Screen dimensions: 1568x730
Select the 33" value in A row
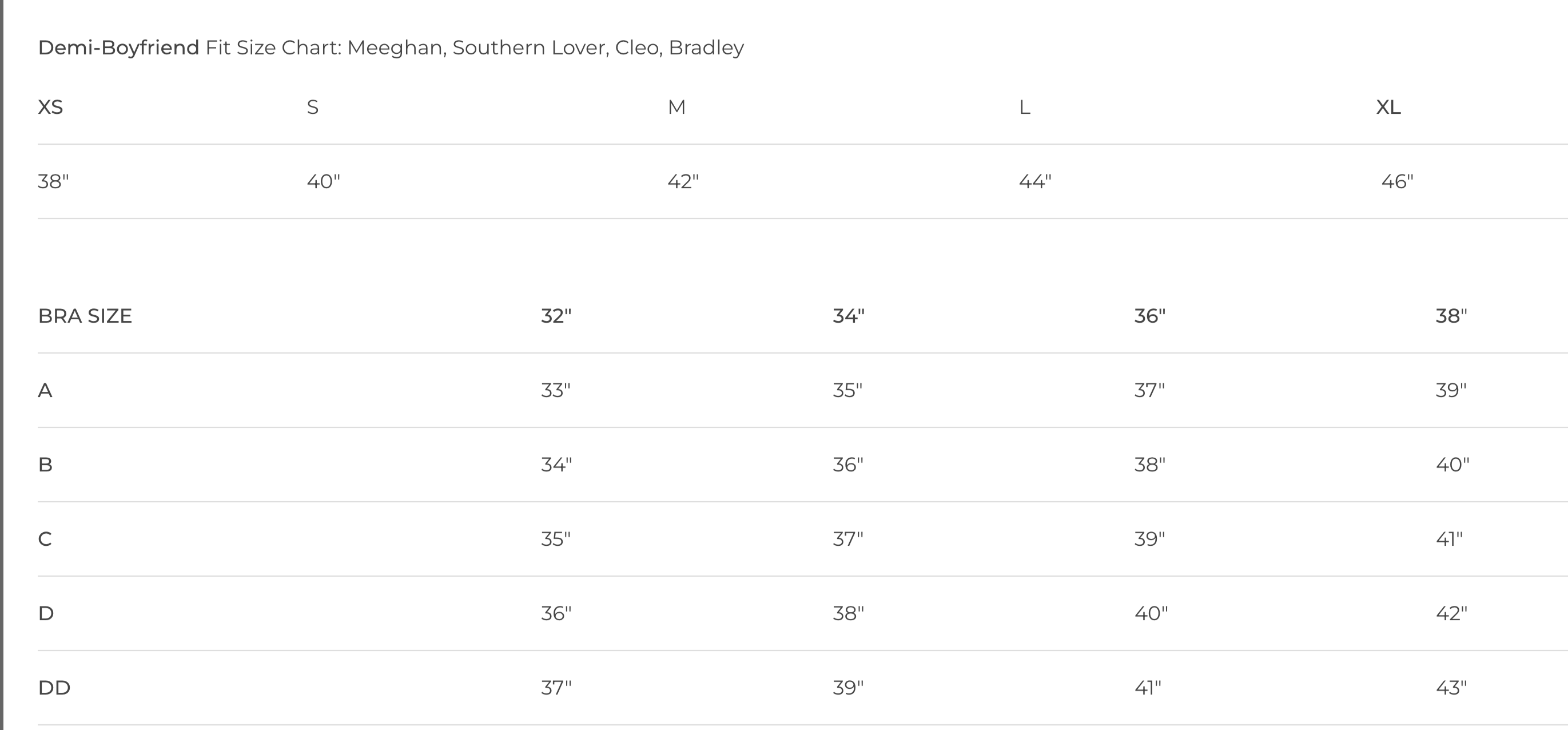point(556,390)
